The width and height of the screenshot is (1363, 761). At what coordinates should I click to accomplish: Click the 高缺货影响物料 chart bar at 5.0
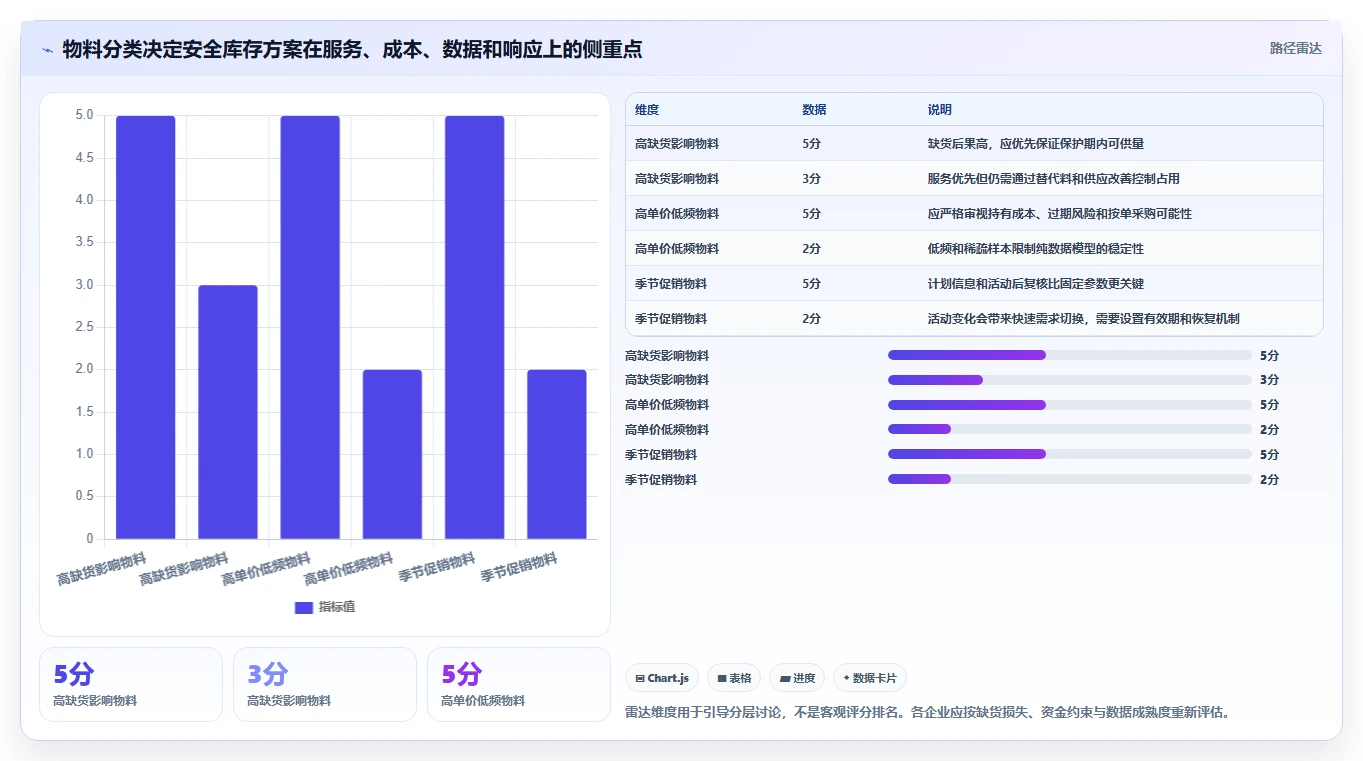pyautogui.click(x=146, y=327)
